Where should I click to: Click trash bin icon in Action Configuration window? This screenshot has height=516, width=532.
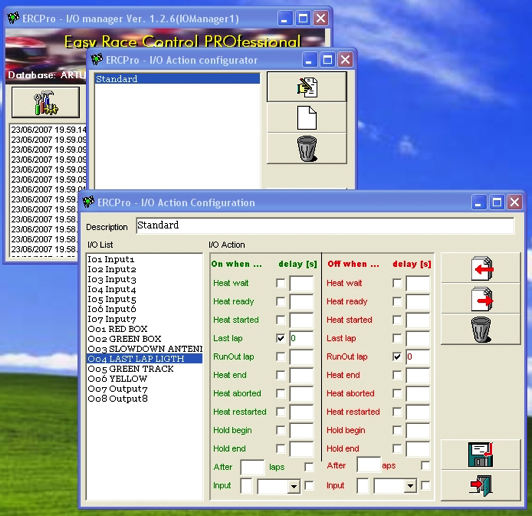480,329
